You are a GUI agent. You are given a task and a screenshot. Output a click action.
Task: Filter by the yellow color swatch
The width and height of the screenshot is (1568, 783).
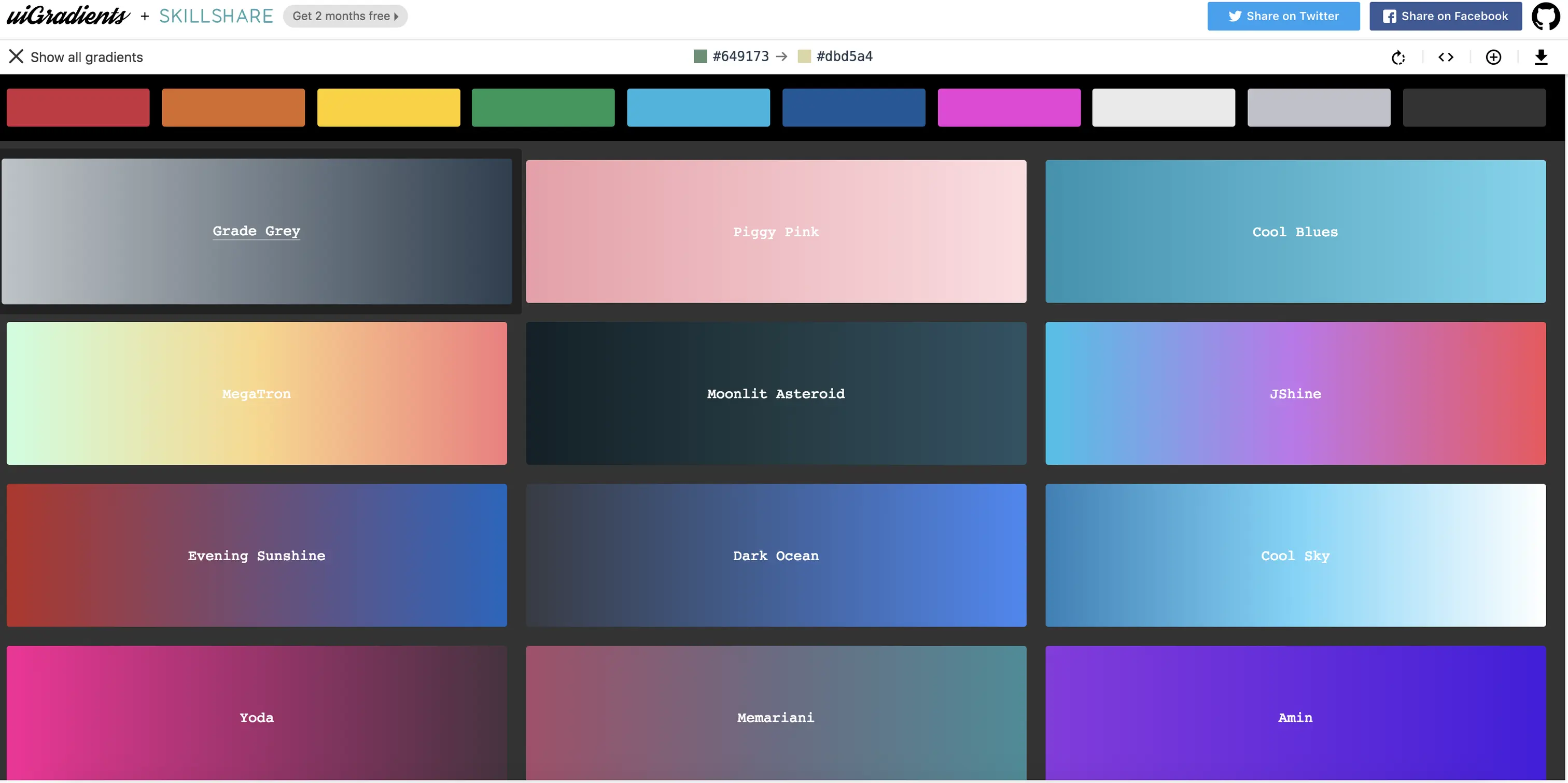coord(388,108)
